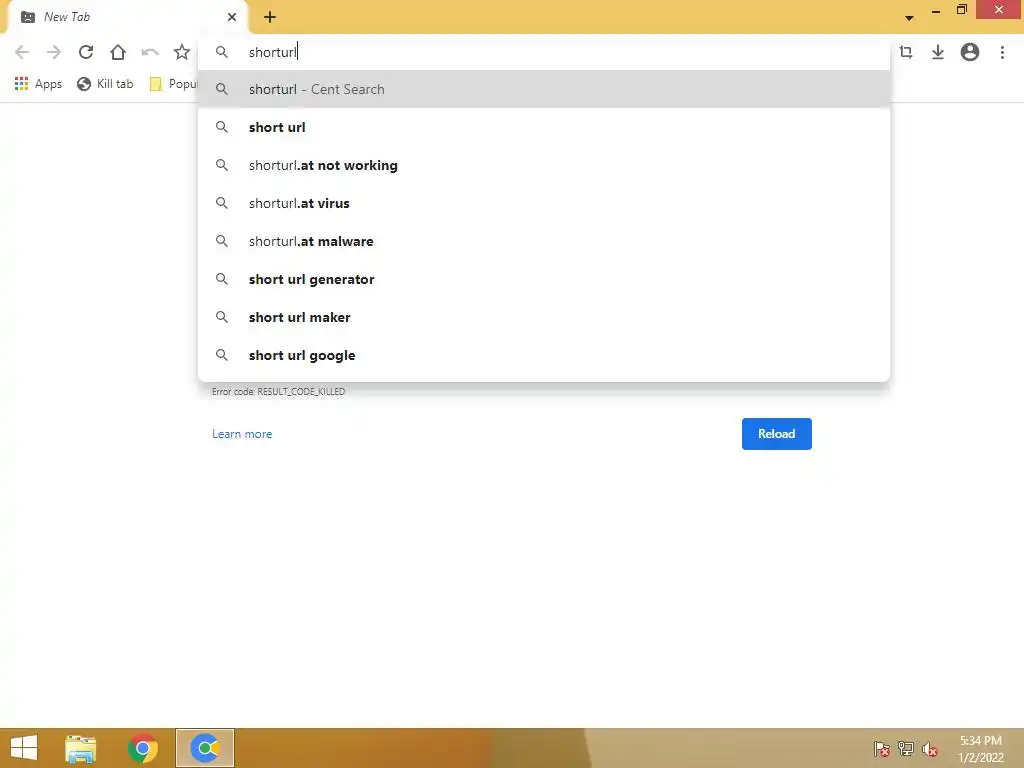The height and width of the screenshot is (768, 1024).
Task: Select 'shorturl - Cent Search' suggestion
Action: [x=543, y=89]
